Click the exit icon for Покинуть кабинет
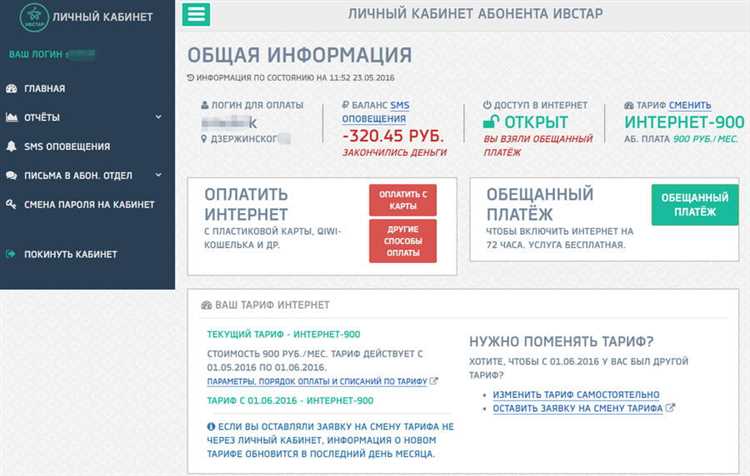Viewport: 750px width, 476px height. point(11,254)
